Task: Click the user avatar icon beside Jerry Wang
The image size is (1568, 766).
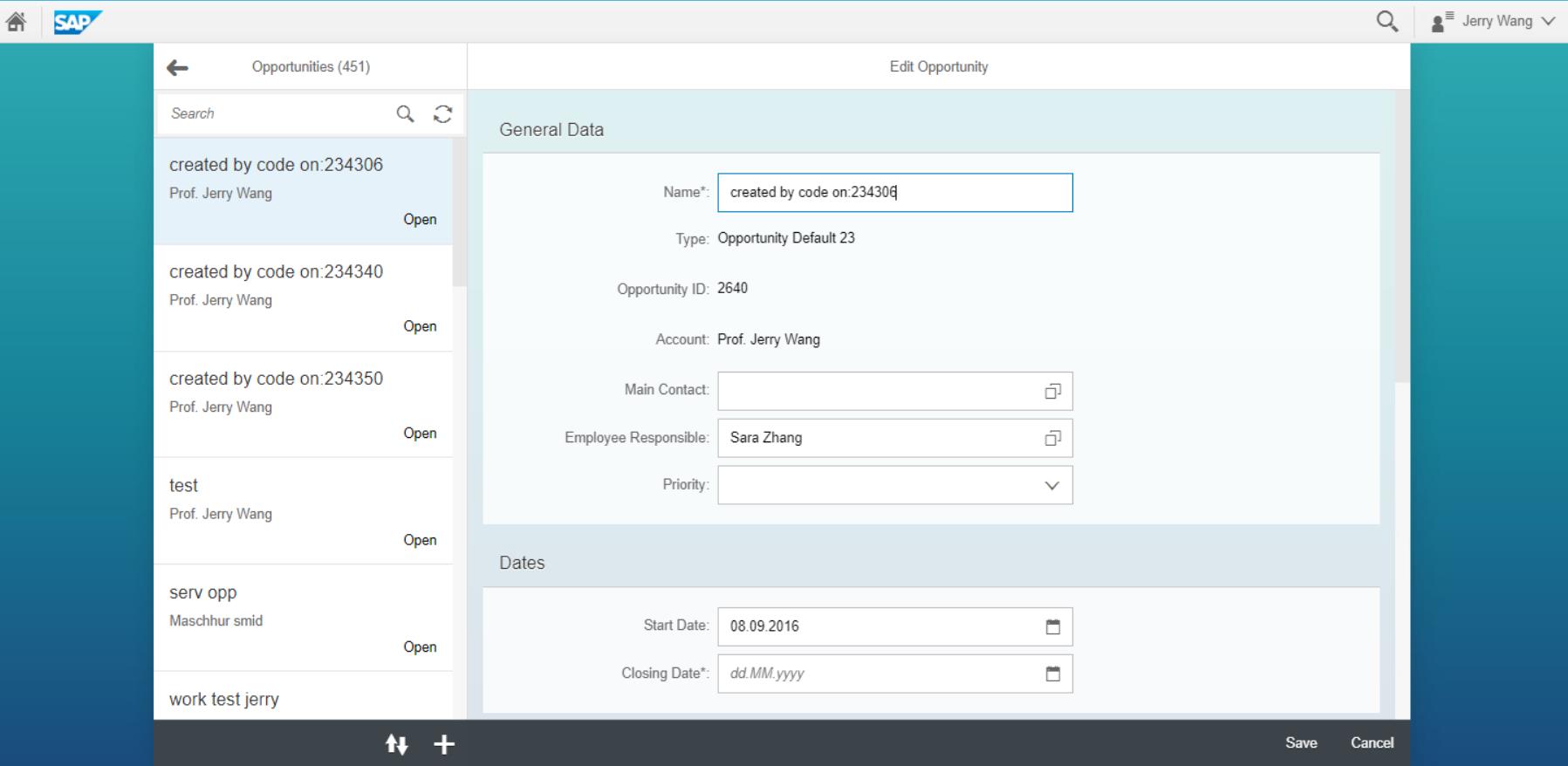Action: pyautogui.click(x=1441, y=22)
